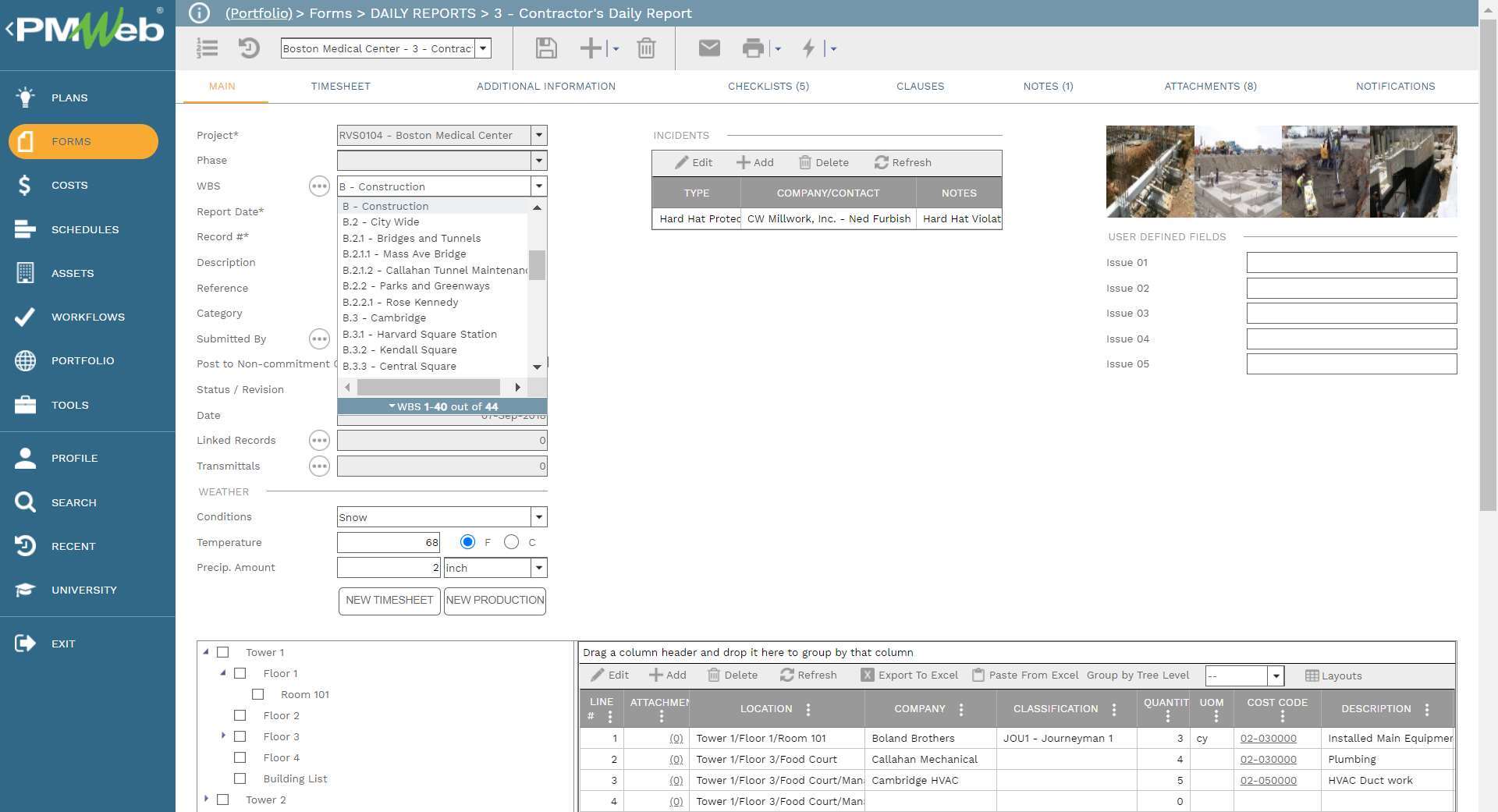The image size is (1498, 812).
Task: Open the Project dropdown arrow
Action: pyautogui.click(x=538, y=135)
